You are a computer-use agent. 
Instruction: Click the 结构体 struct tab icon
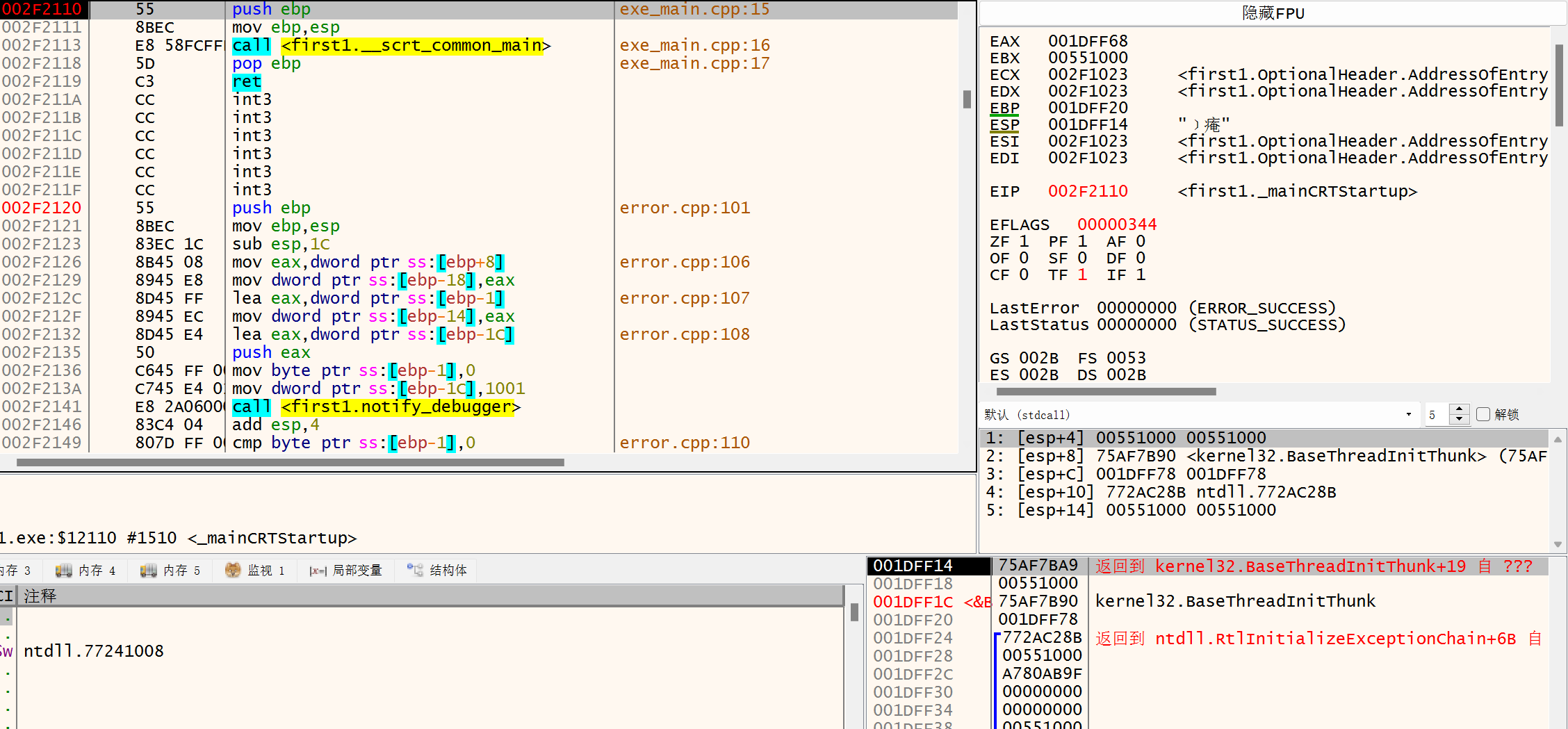coord(415,571)
